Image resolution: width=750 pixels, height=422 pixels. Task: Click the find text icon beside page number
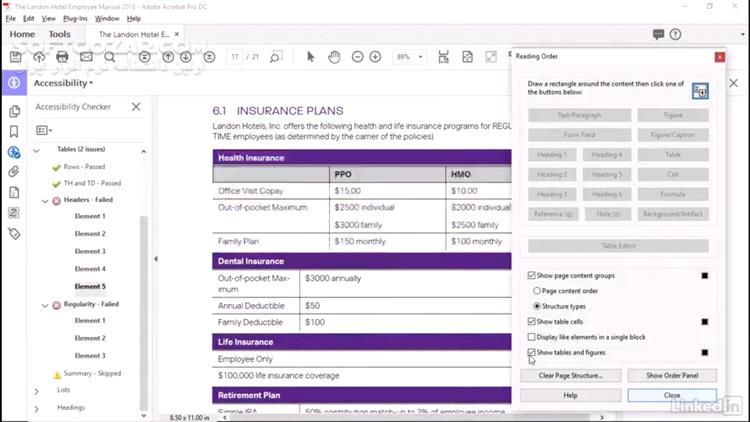point(276,57)
